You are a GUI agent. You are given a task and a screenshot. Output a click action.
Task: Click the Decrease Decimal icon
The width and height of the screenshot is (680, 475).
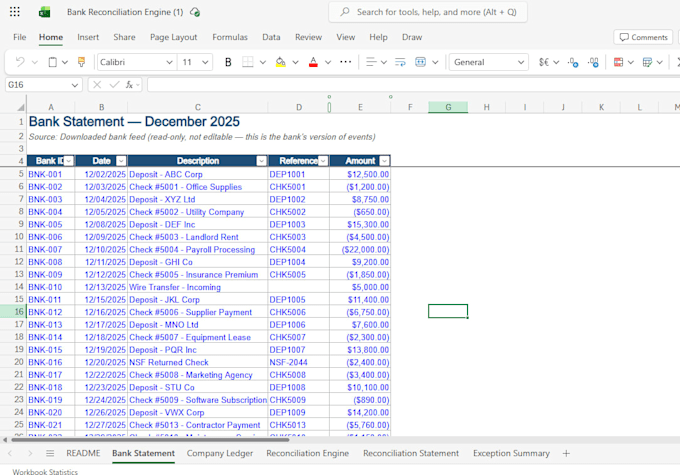[573, 62]
